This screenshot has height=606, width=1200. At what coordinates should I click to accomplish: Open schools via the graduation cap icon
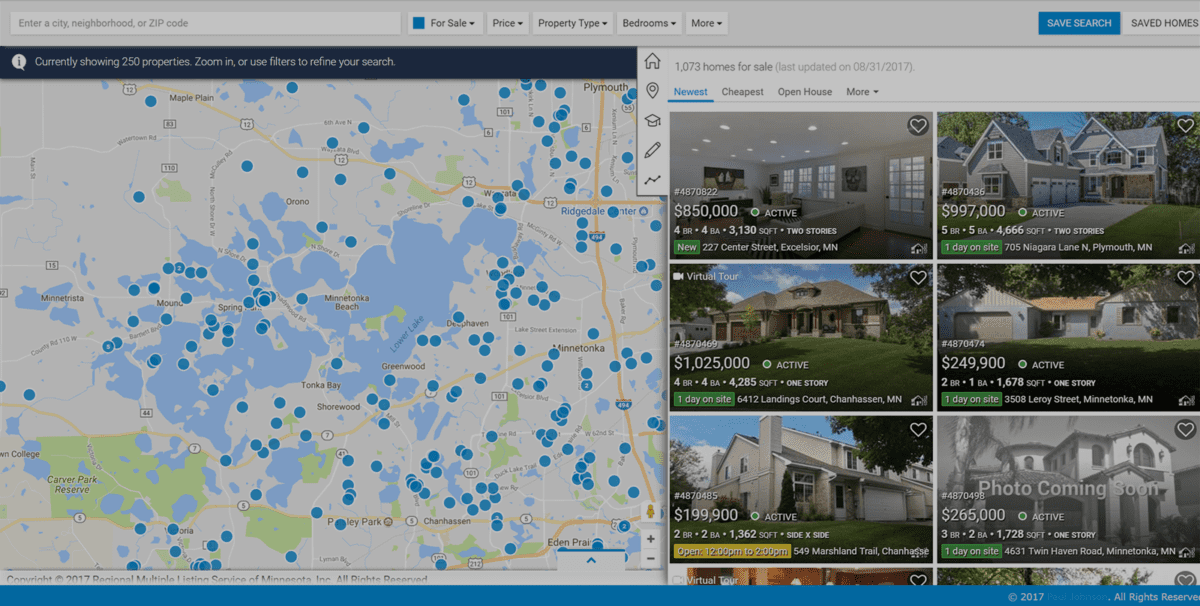[x=652, y=121]
